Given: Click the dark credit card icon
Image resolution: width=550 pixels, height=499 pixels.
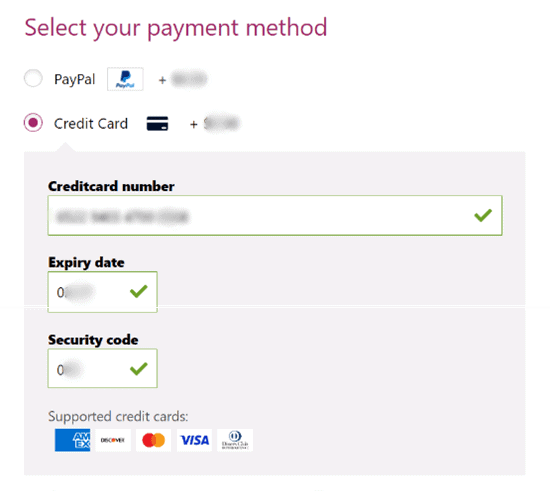Looking at the screenshot, I should pyautogui.click(x=157, y=124).
